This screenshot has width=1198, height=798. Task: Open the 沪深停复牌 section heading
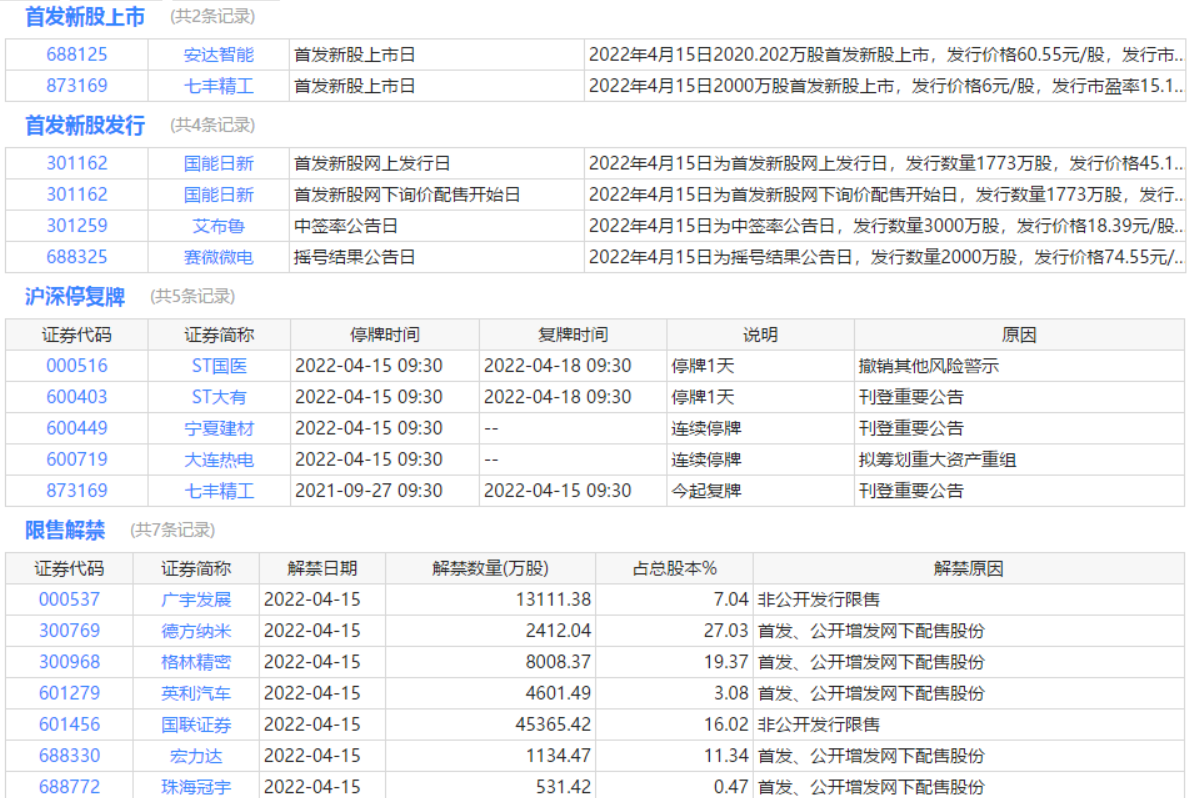75,297
